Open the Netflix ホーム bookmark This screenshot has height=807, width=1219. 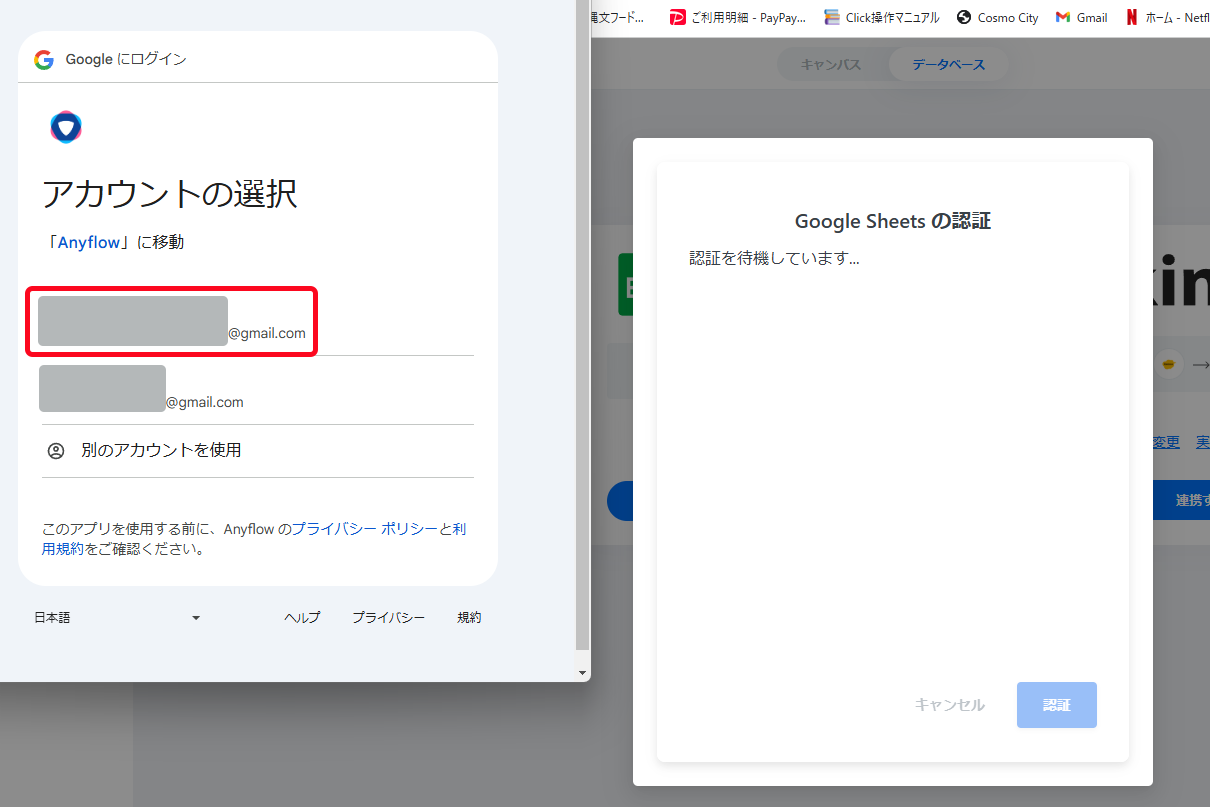point(1168,17)
